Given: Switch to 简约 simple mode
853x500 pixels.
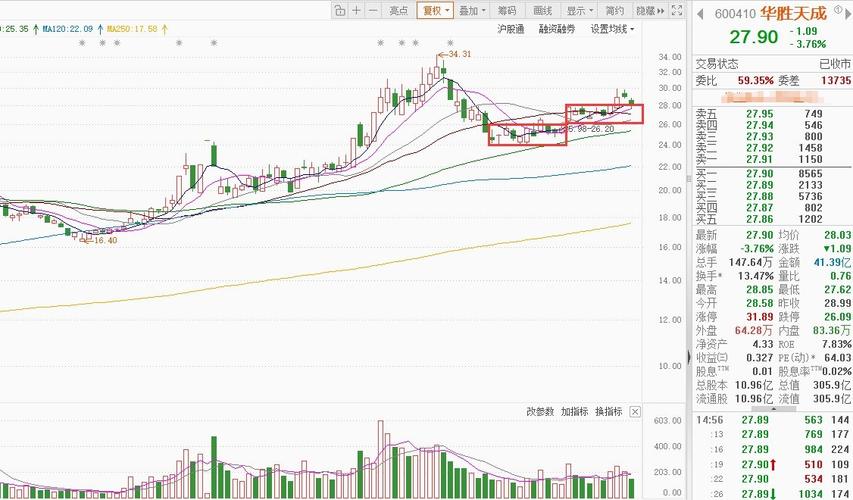Looking at the screenshot, I should pos(615,10).
